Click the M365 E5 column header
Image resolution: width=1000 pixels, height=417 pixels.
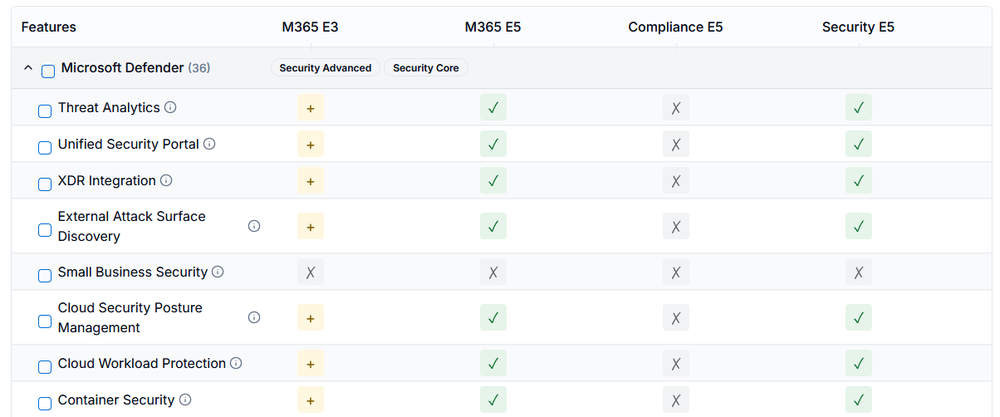click(493, 27)
